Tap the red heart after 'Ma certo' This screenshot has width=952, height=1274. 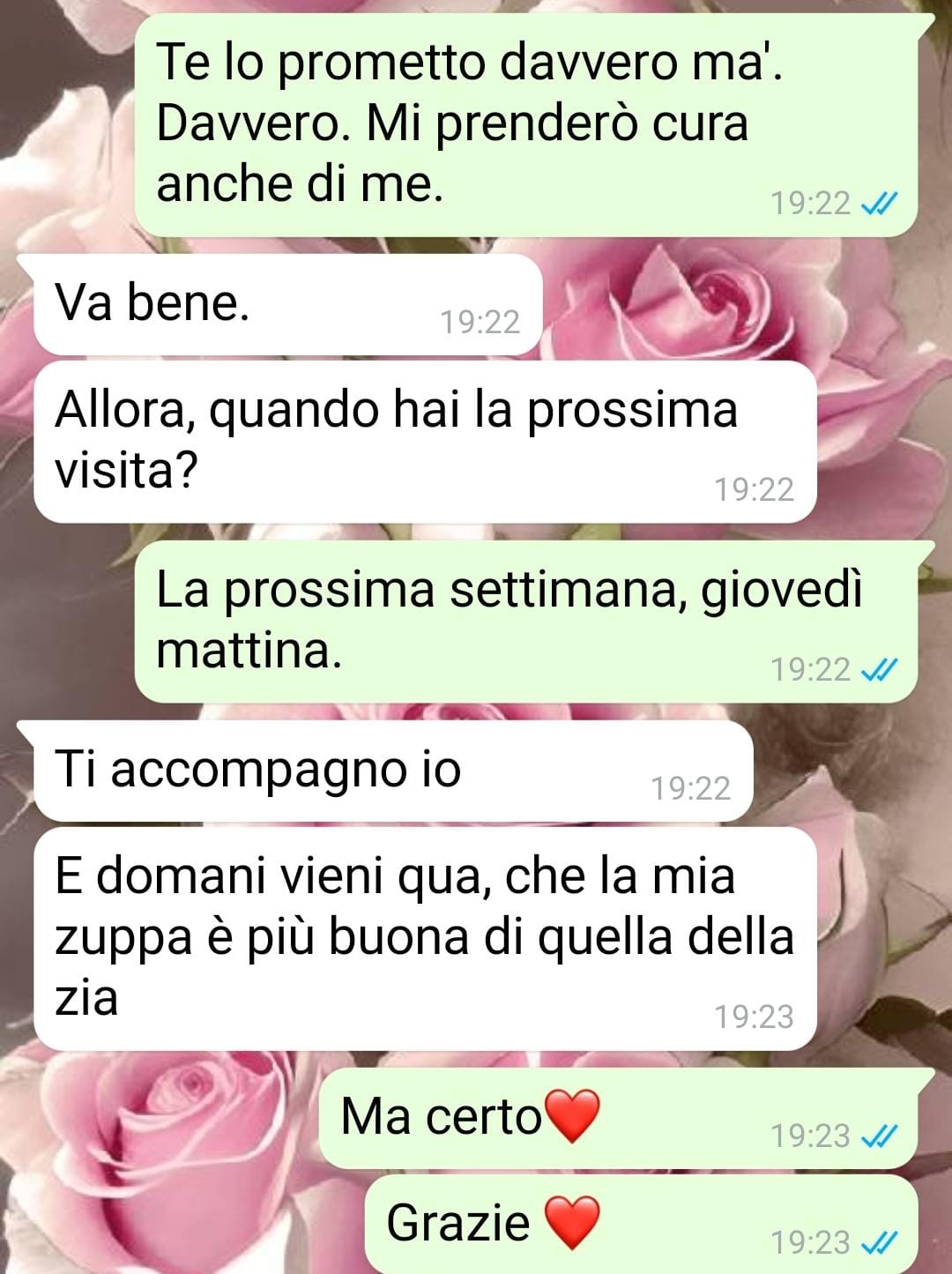click(573, 1115)
